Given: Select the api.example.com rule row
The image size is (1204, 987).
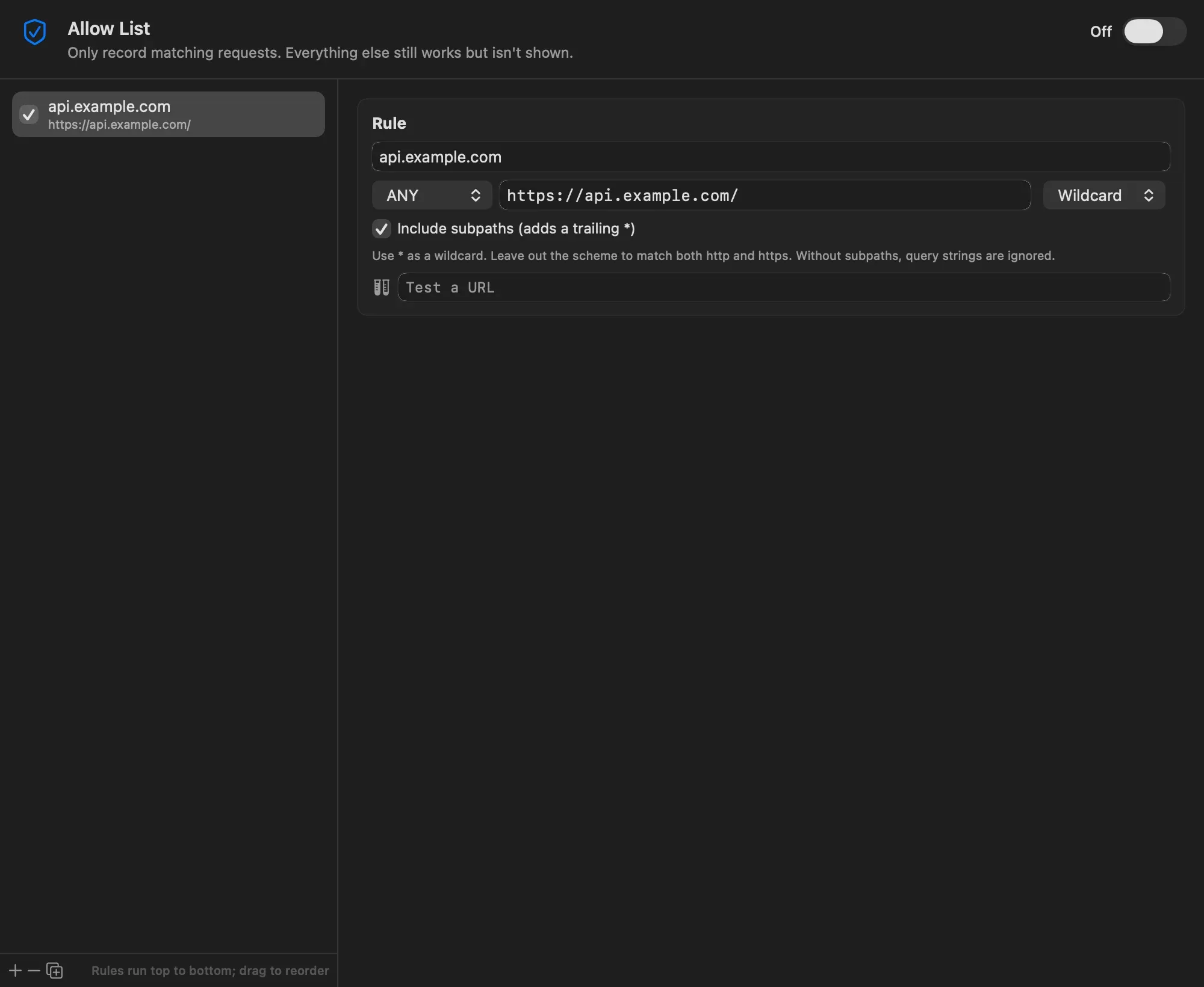Looking at the screenshot, I should click(169, 114).
